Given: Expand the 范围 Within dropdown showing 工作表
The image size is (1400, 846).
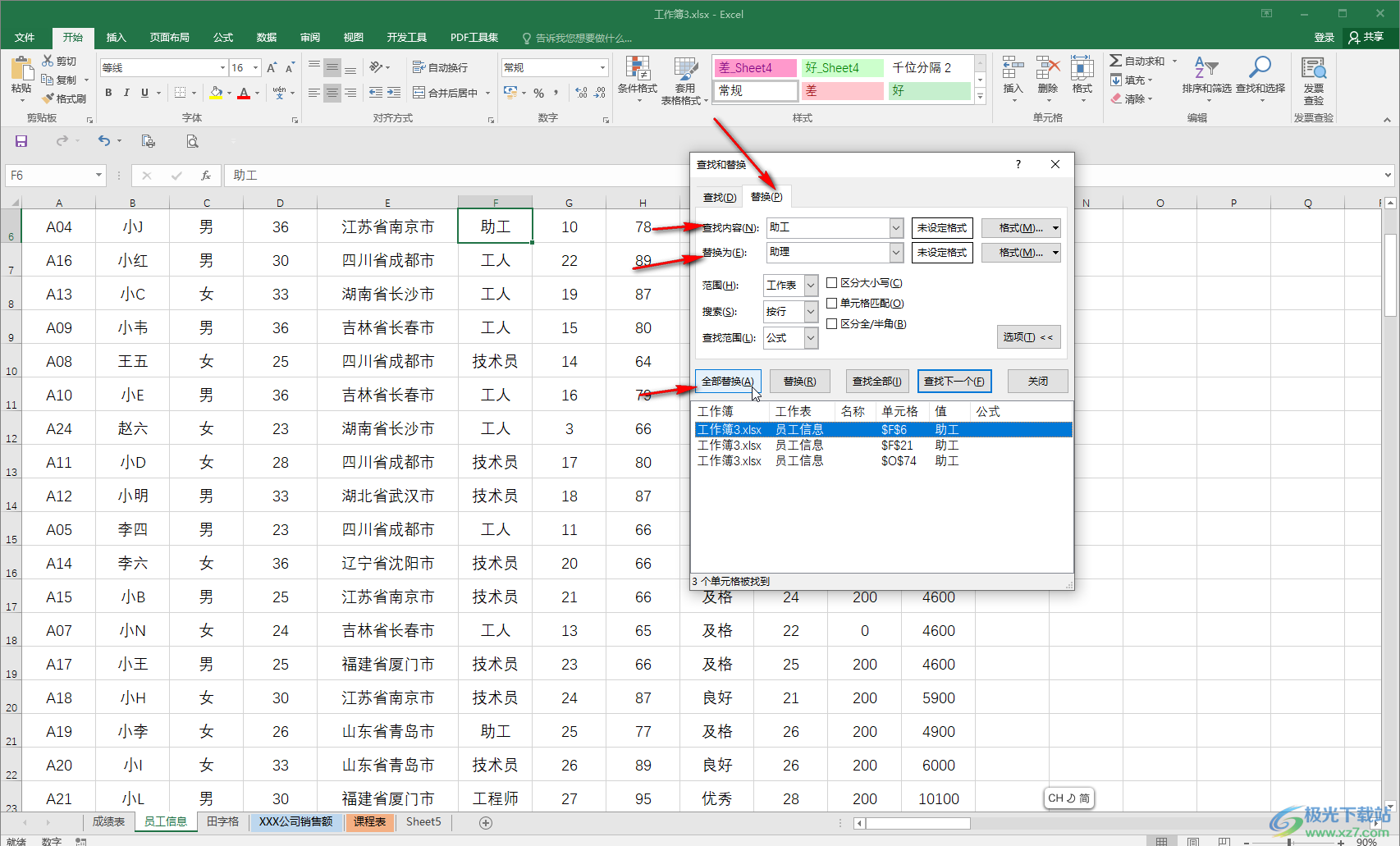Looking at the screenshot, I should (811, 286).
